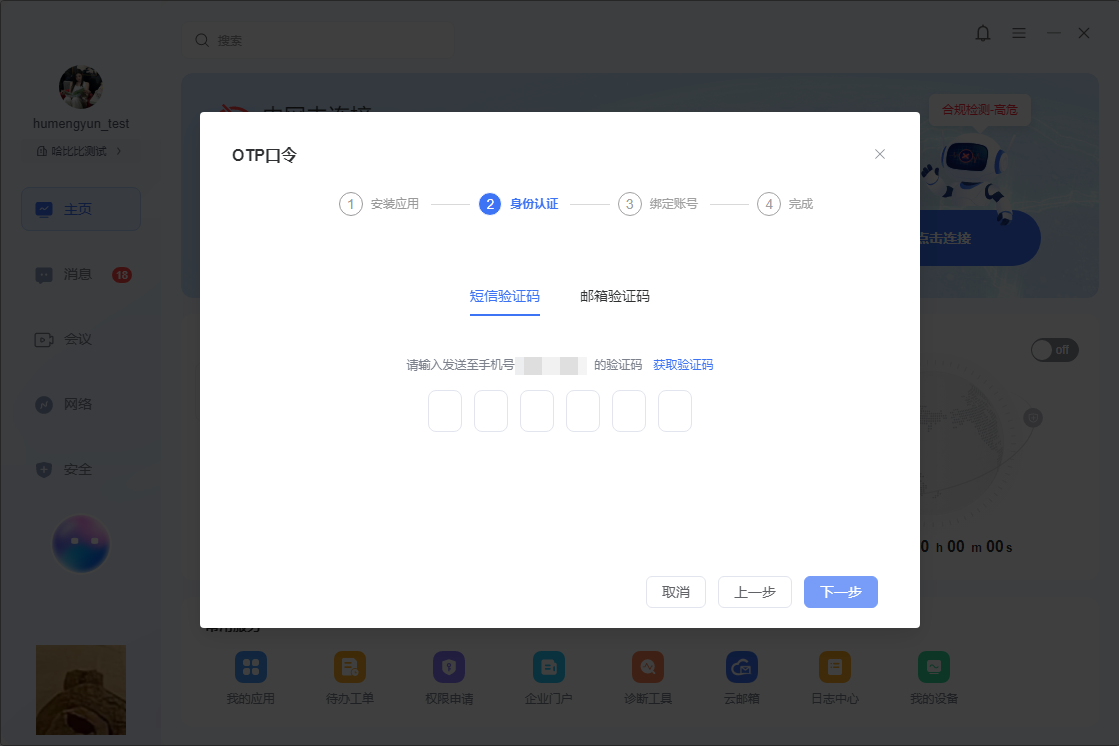The width and height of the screenshot is (1119, 746).
Task: Cancel the dialog with 取消
Action: click(676, 592)
